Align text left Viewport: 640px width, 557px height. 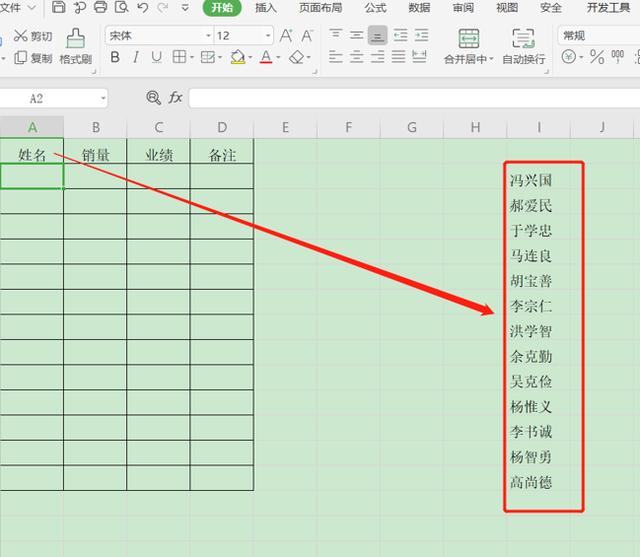336,57
